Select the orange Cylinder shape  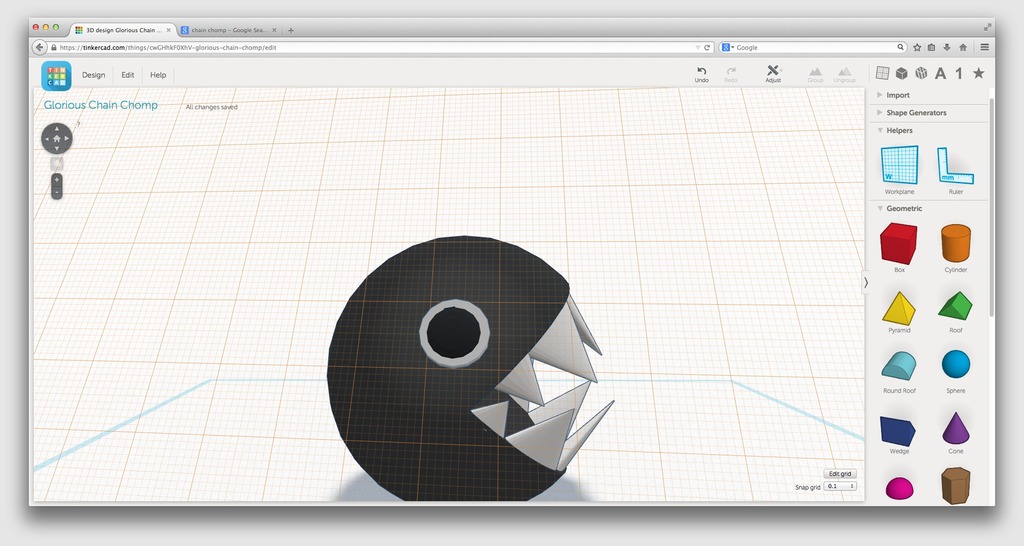[x=955, y=244]
